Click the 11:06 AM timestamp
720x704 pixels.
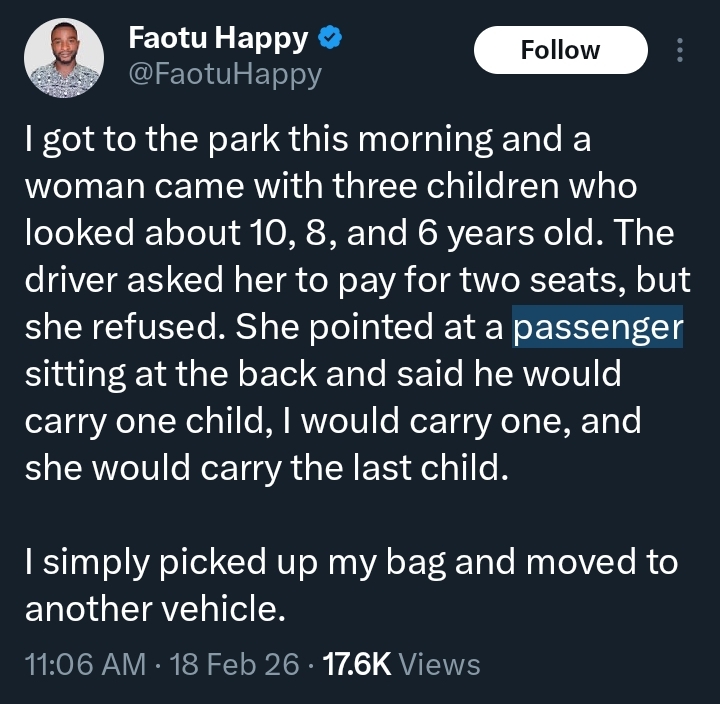pyautogui.click(x=84, y=664)
